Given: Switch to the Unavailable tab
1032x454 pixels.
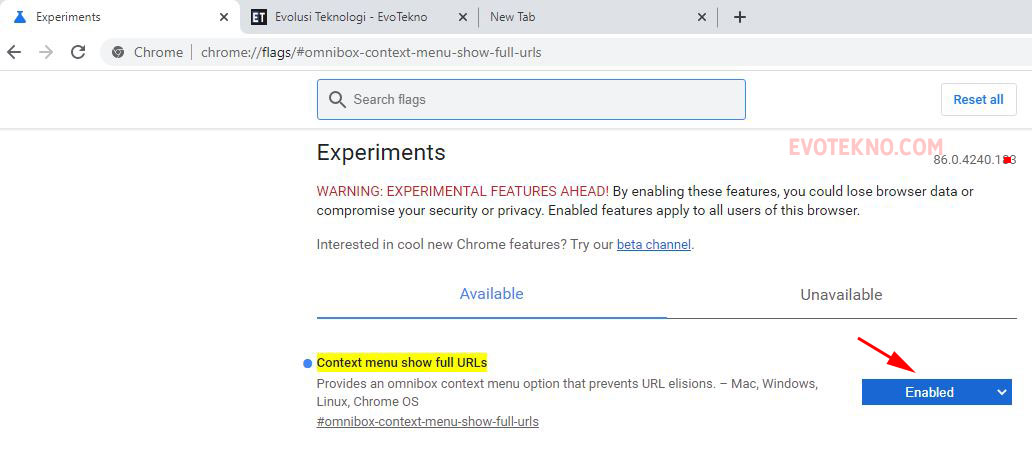Looking at the screenshot, I should (x=841, y=295).
